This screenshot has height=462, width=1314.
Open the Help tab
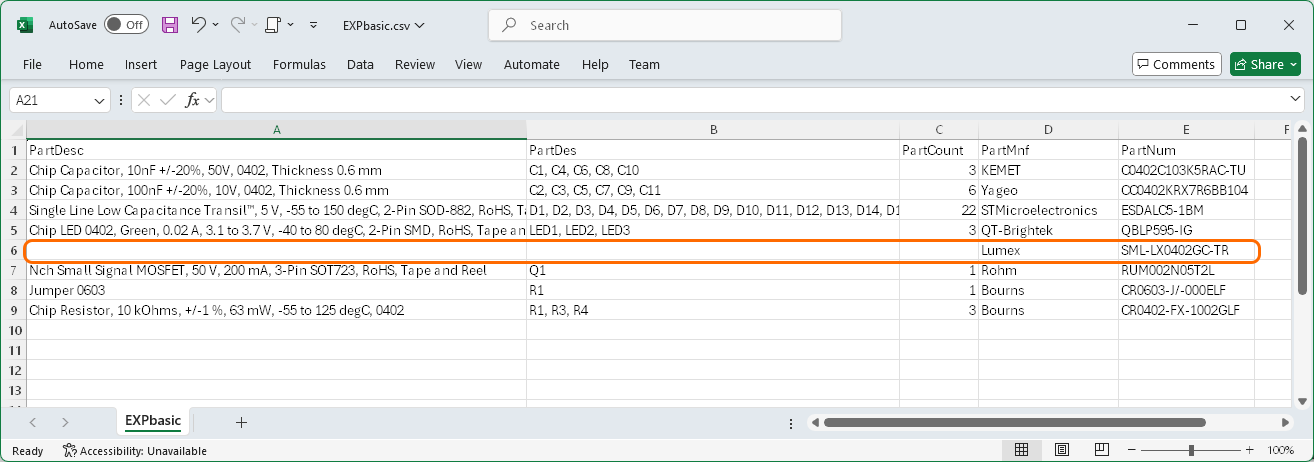click(595, 64)
